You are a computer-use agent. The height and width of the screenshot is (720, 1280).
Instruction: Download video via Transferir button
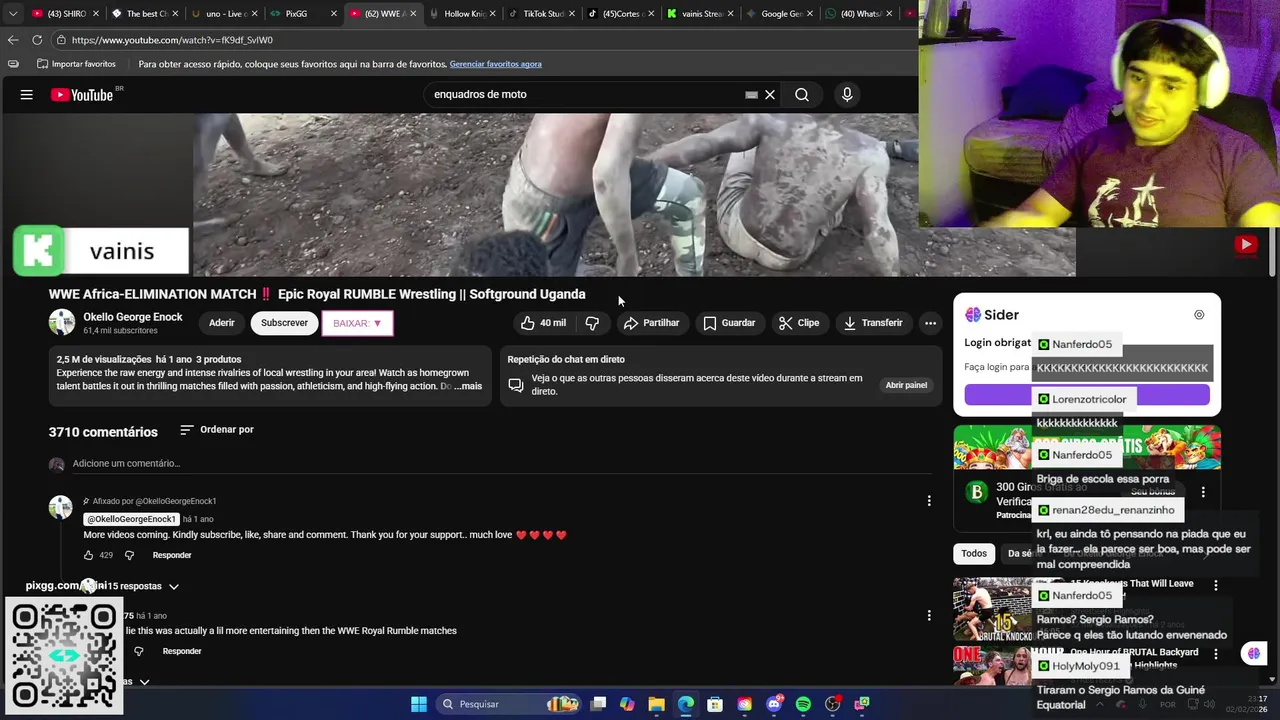[x=873, y=323]
